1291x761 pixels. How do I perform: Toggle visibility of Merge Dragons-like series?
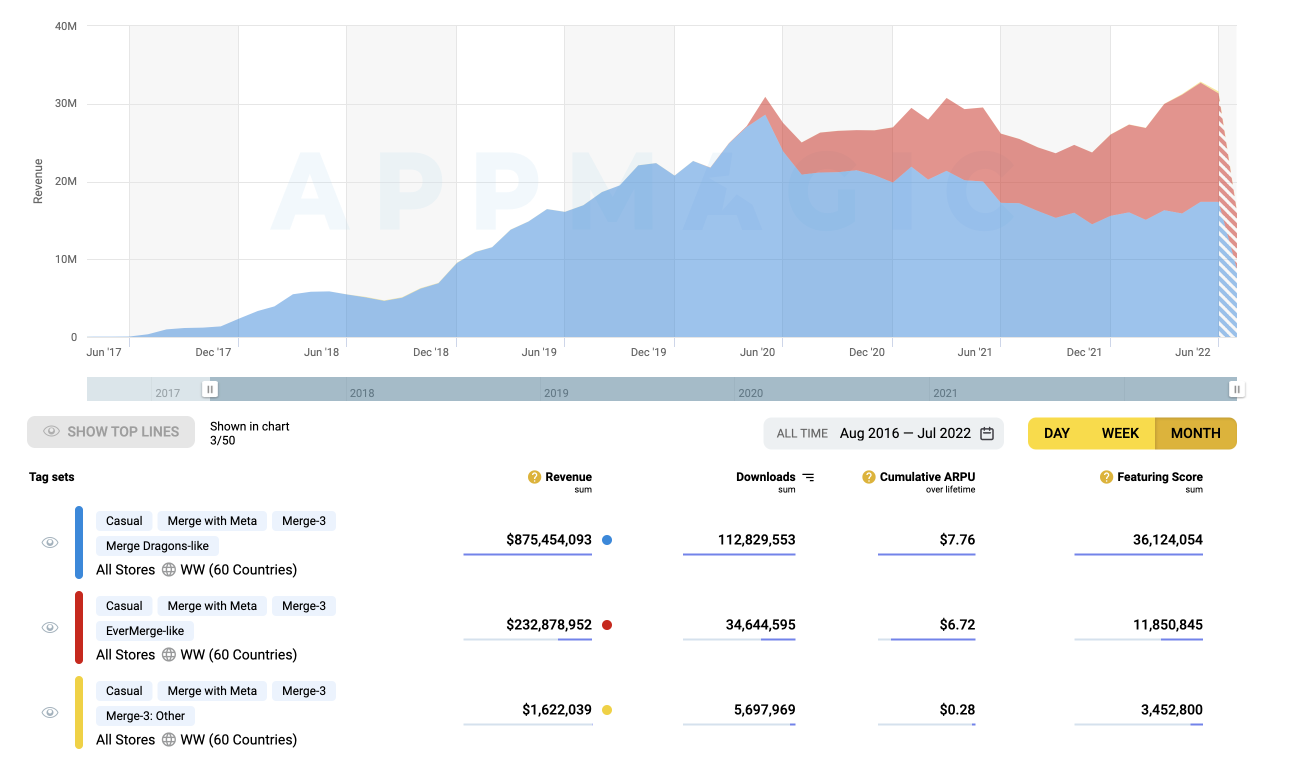[x=50, y=542]
